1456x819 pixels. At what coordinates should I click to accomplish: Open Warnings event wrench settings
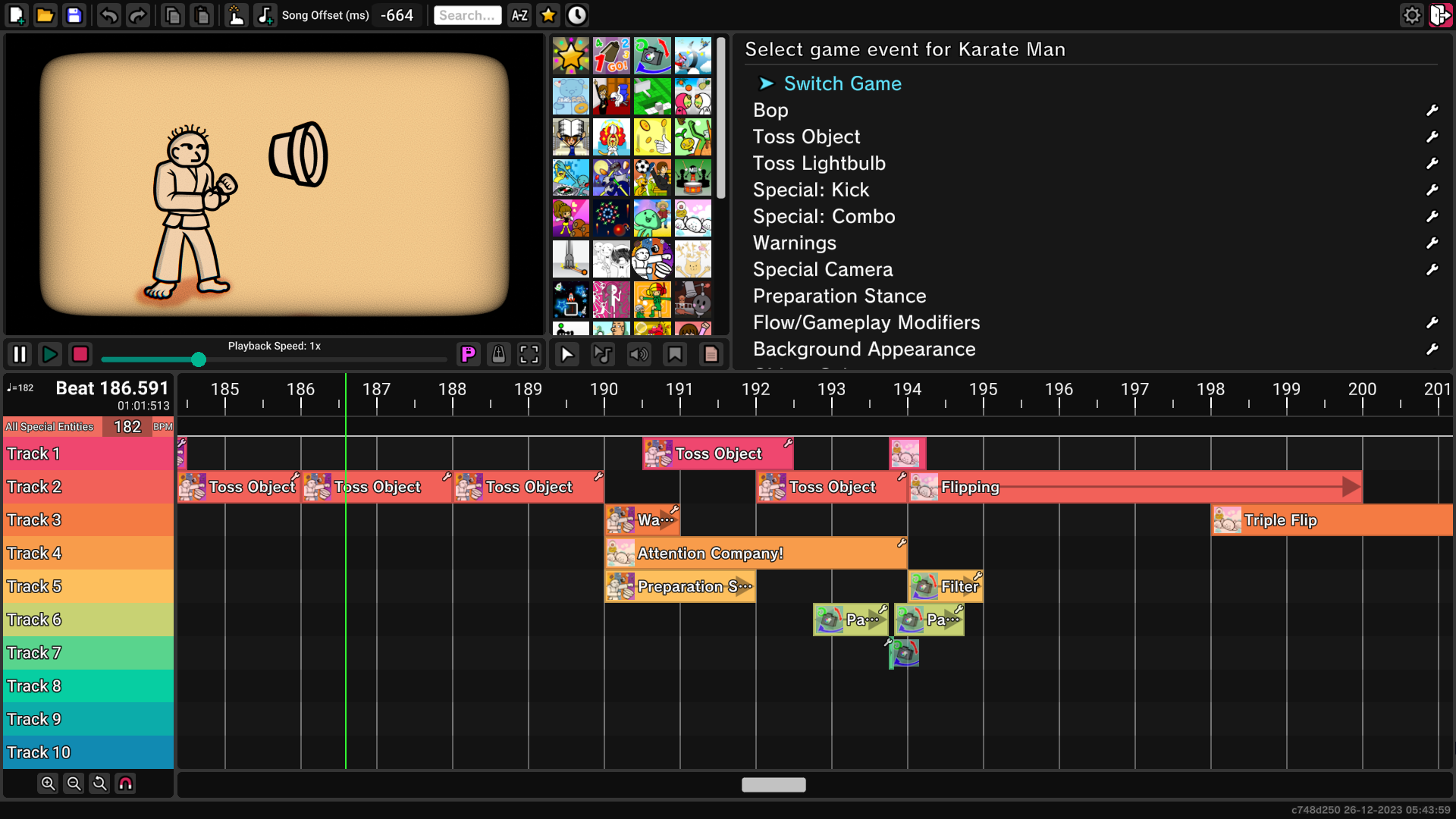(x=1432, y=243)
